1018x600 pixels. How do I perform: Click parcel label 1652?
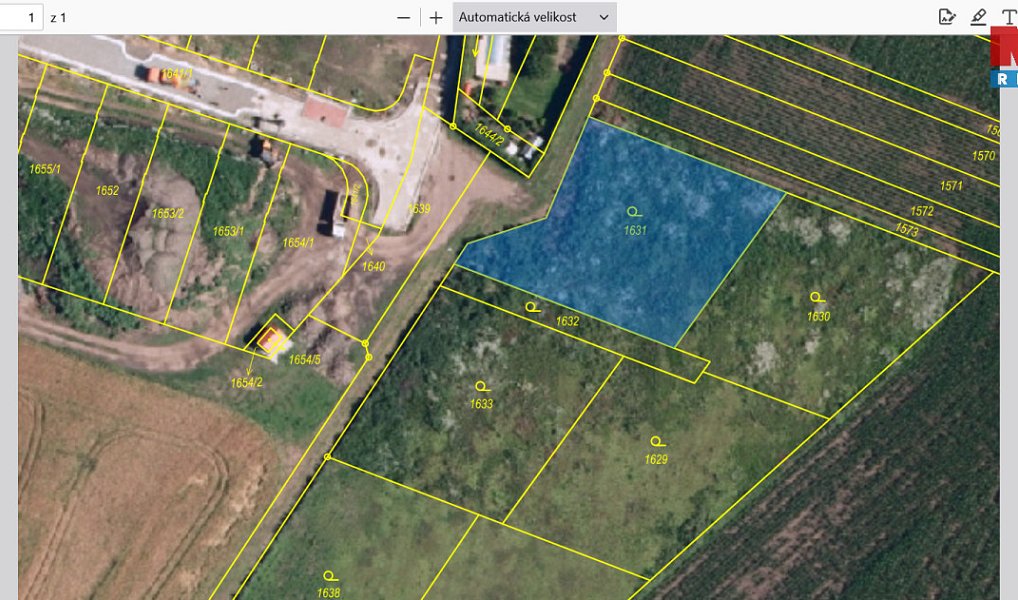click(x=107, y=190)
